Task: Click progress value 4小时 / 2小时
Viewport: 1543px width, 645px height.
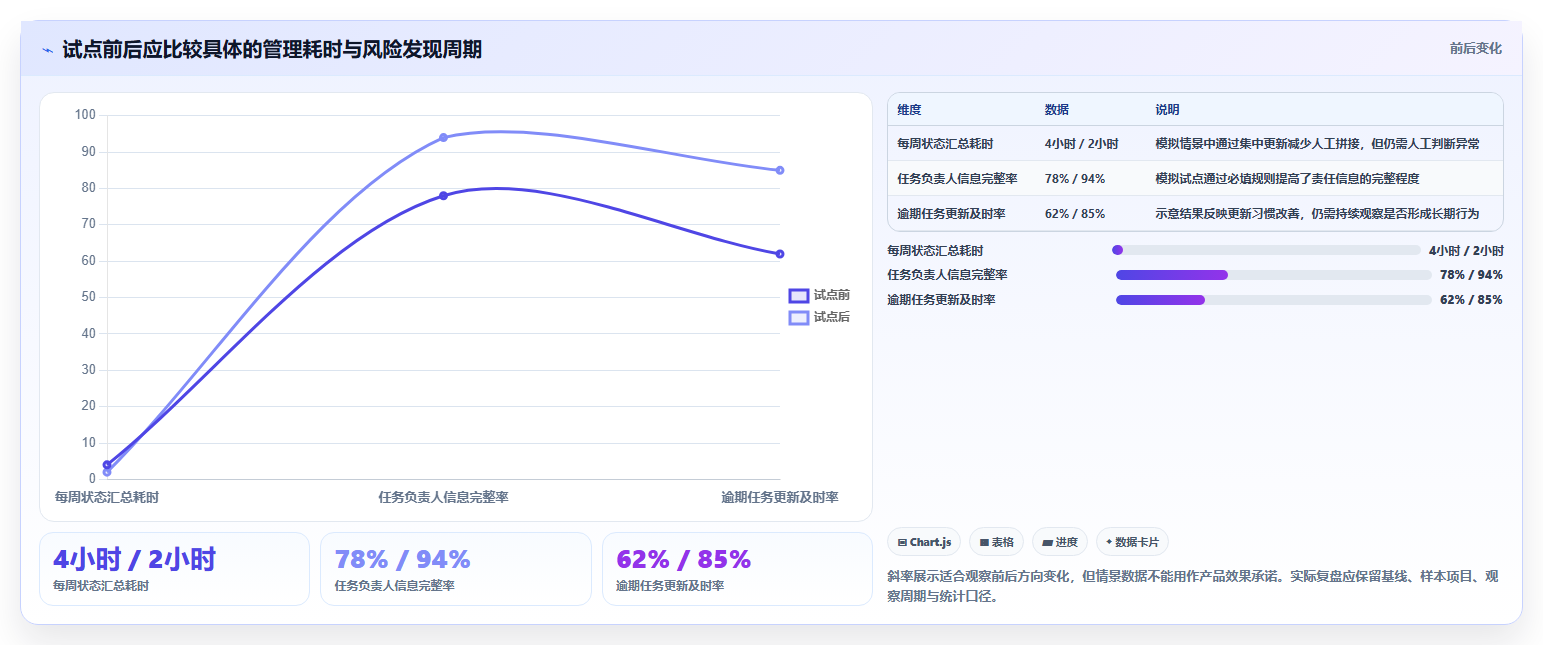Action: 1466,251
